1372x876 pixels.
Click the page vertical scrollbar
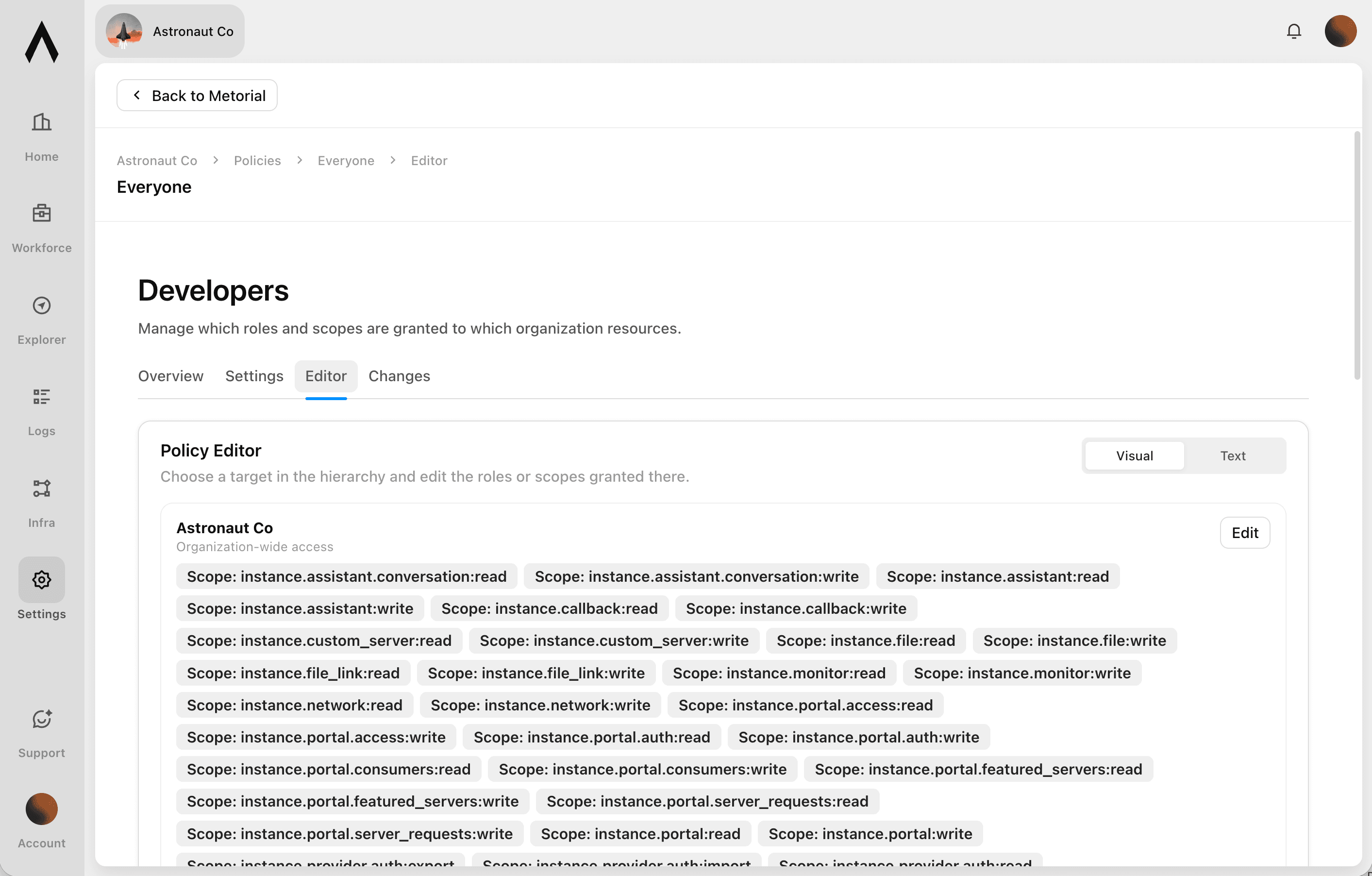coord(1357,255)
